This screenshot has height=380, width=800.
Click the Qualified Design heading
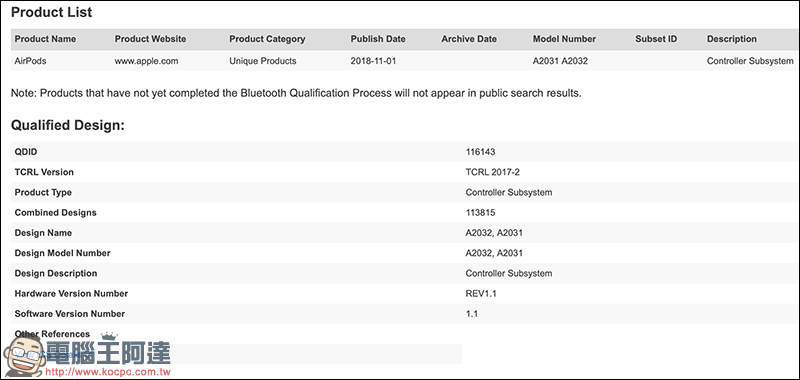pos(68,125)
